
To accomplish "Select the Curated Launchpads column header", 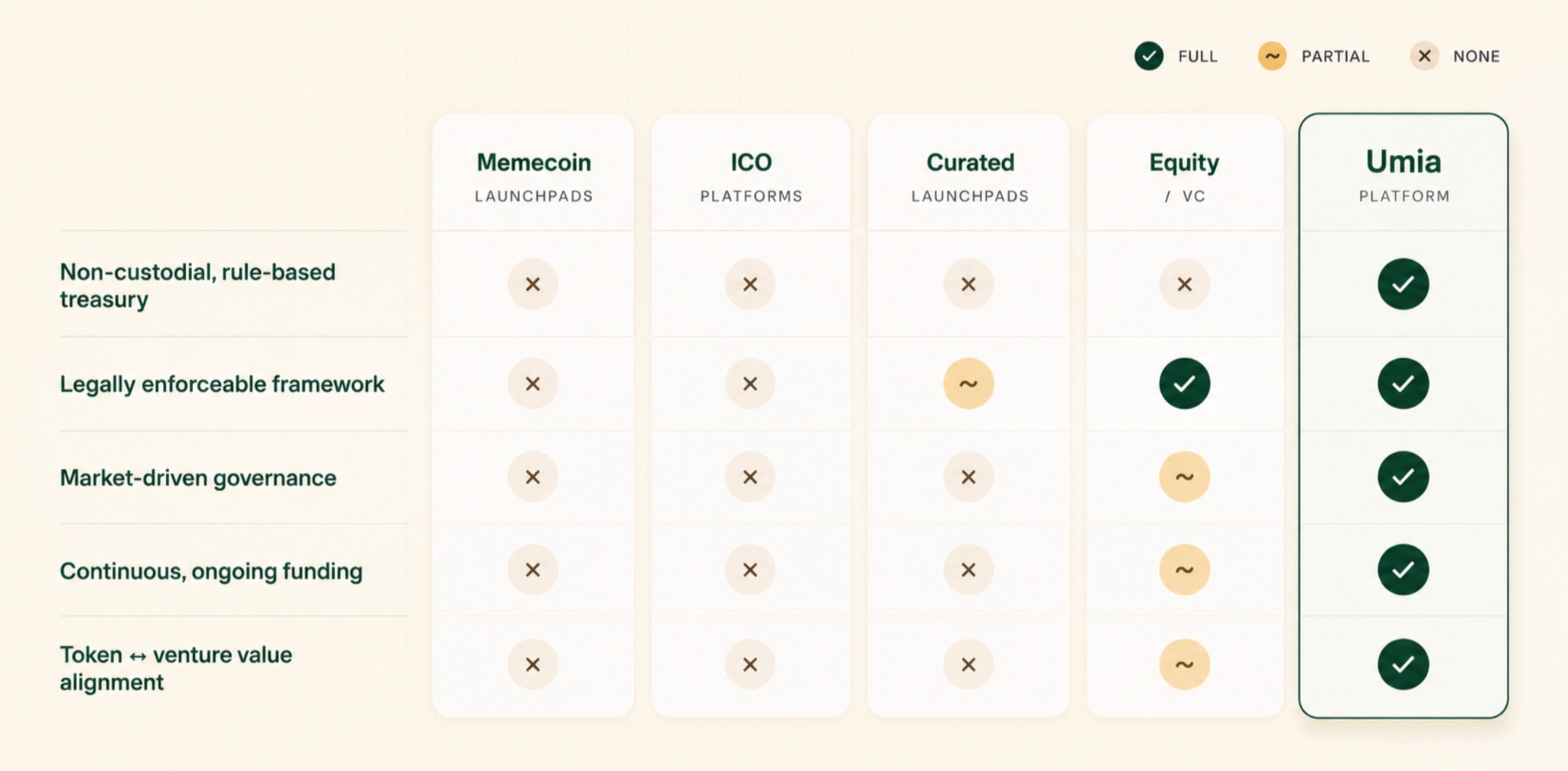I will 970,176.
